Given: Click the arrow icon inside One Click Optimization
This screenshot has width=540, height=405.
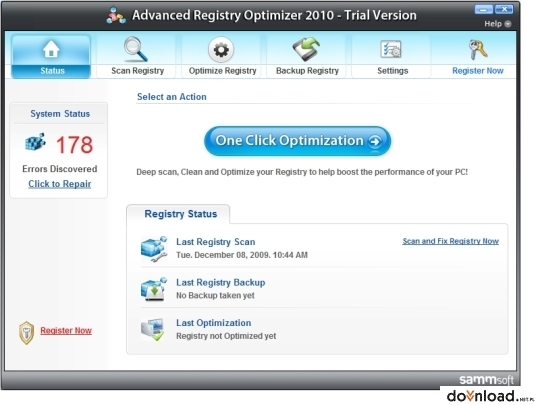Looking at the screenshot, I should [375, 141].
